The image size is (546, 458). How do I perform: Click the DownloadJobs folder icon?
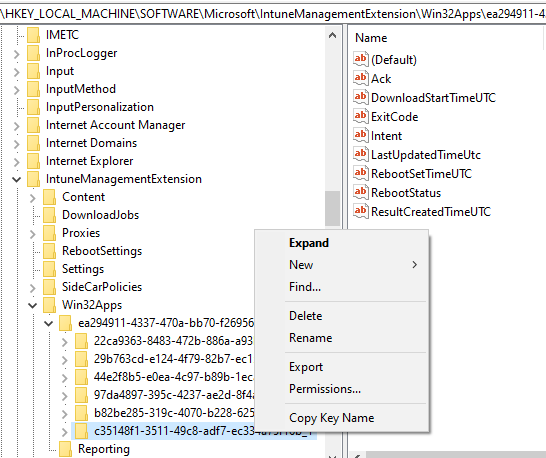49,215
